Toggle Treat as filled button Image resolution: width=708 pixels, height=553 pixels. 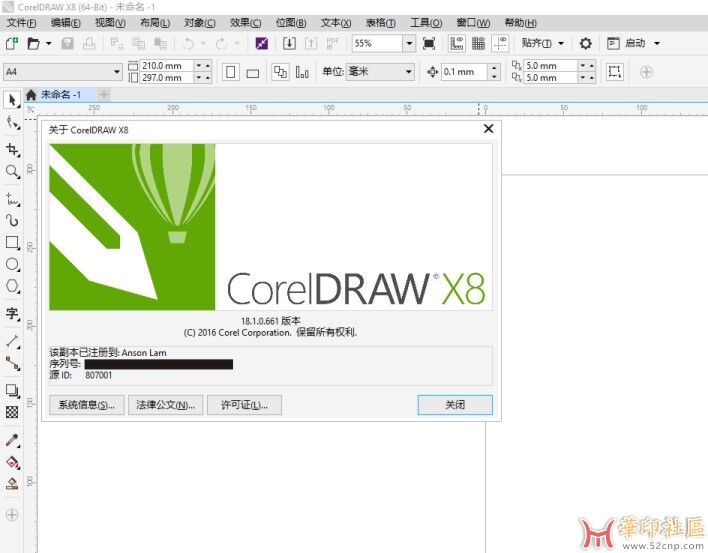[614, 72]
